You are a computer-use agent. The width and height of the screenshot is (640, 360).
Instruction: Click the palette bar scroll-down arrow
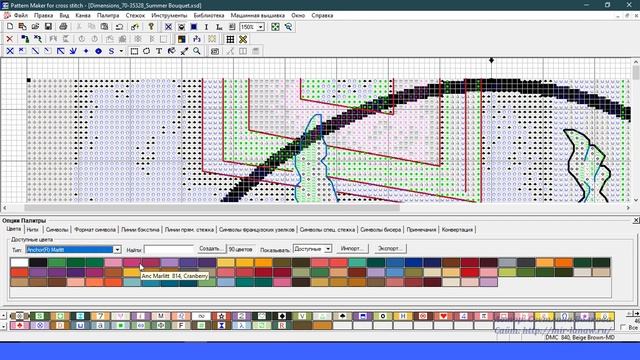4,326
